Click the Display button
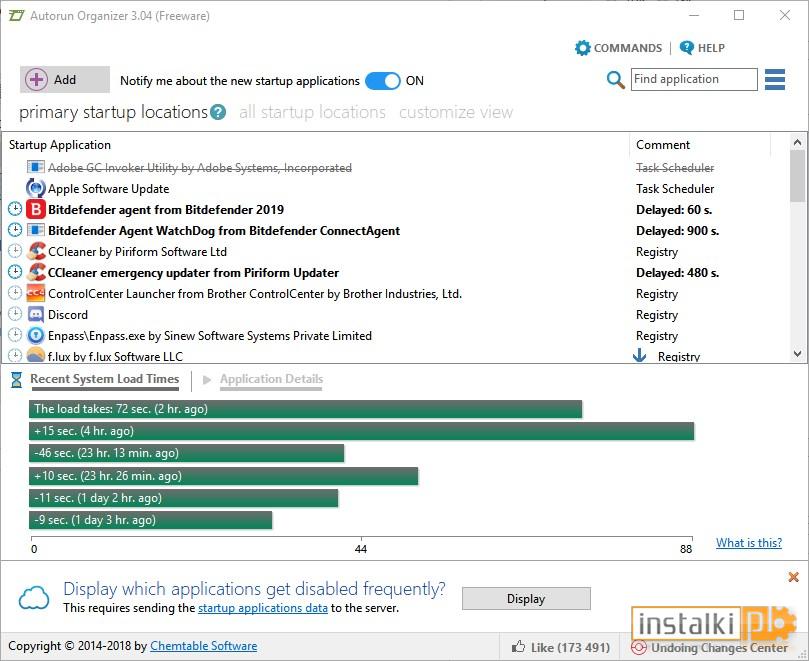Viewport: 809px width, 661px height. (x=526, y=599)
